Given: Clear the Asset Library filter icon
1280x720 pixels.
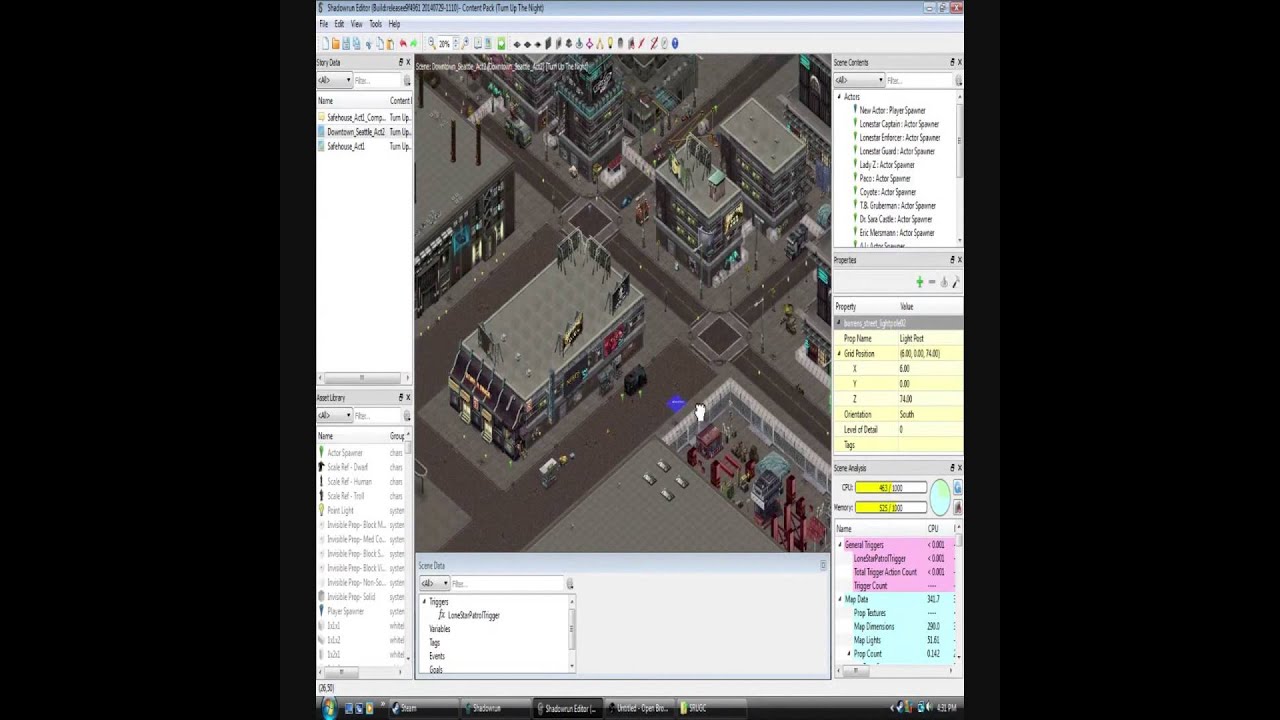Looking at the screenshot, I should (406, 415).
